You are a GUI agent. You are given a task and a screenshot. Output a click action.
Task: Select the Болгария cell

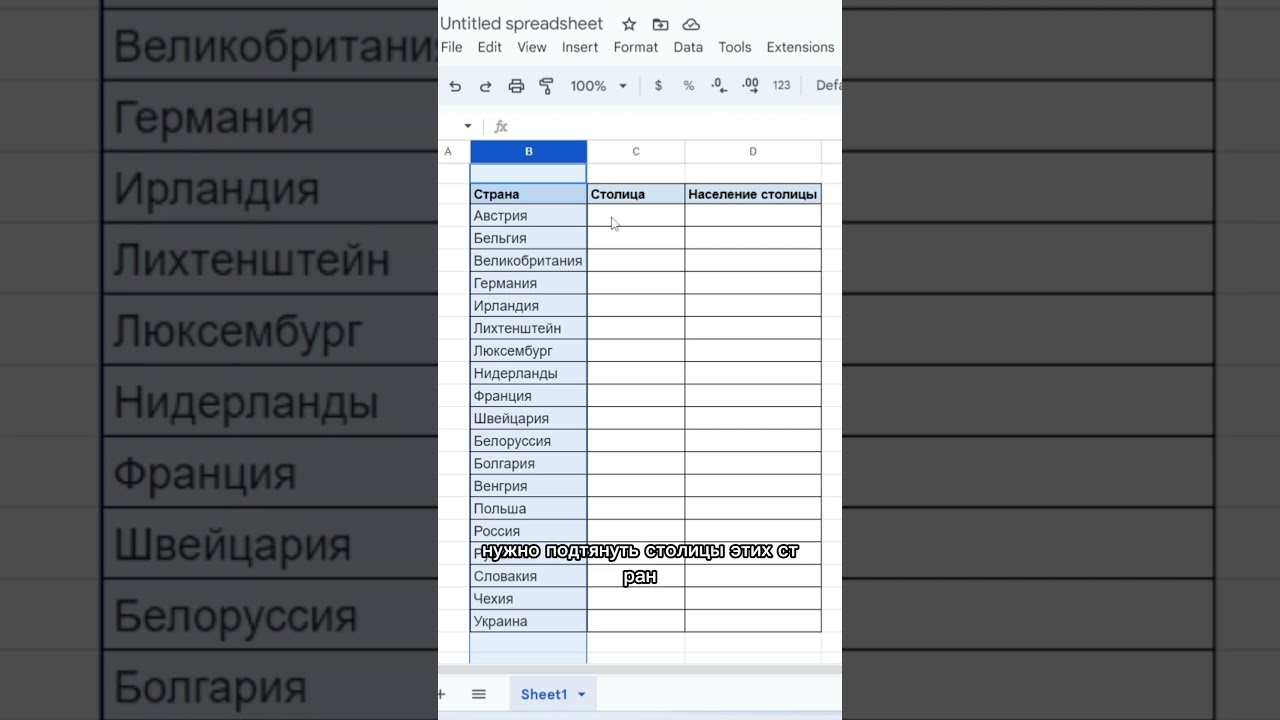coord(528,463)
